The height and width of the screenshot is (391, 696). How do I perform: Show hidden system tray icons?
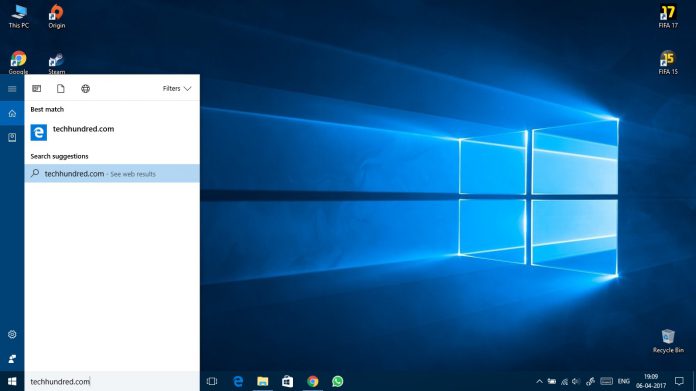539,381
